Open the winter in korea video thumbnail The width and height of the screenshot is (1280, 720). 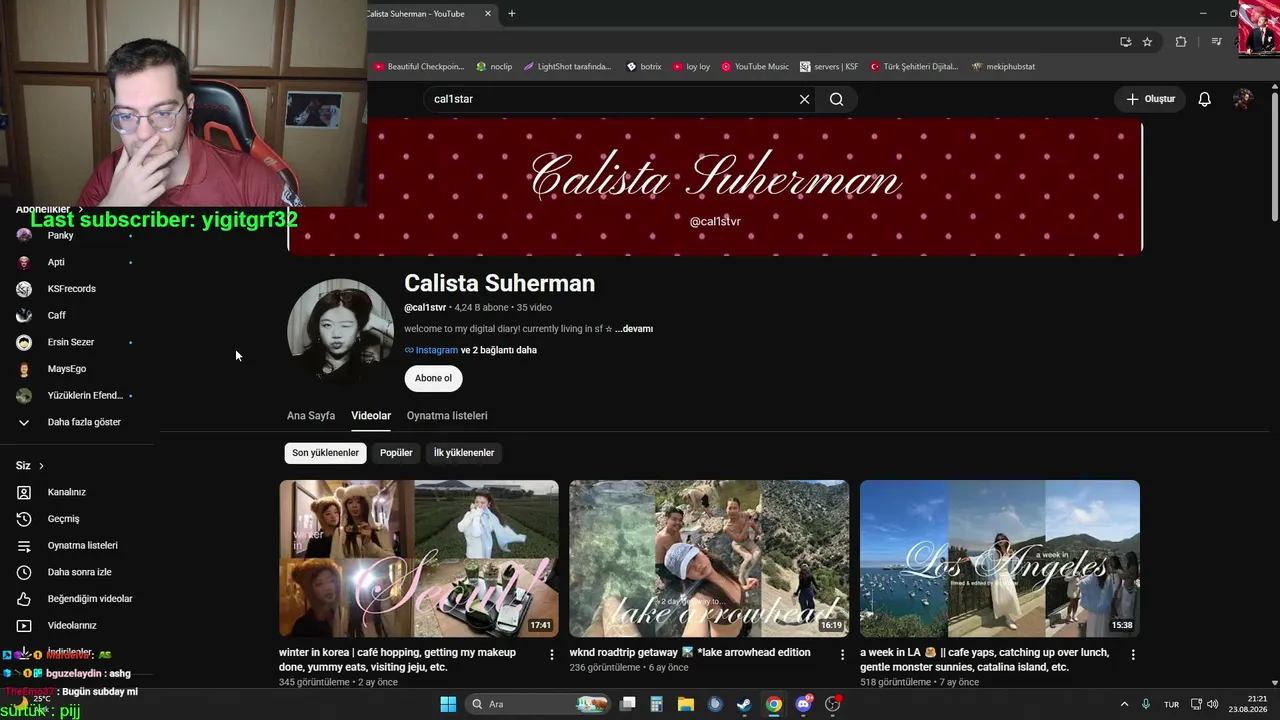tap(419, 558)
